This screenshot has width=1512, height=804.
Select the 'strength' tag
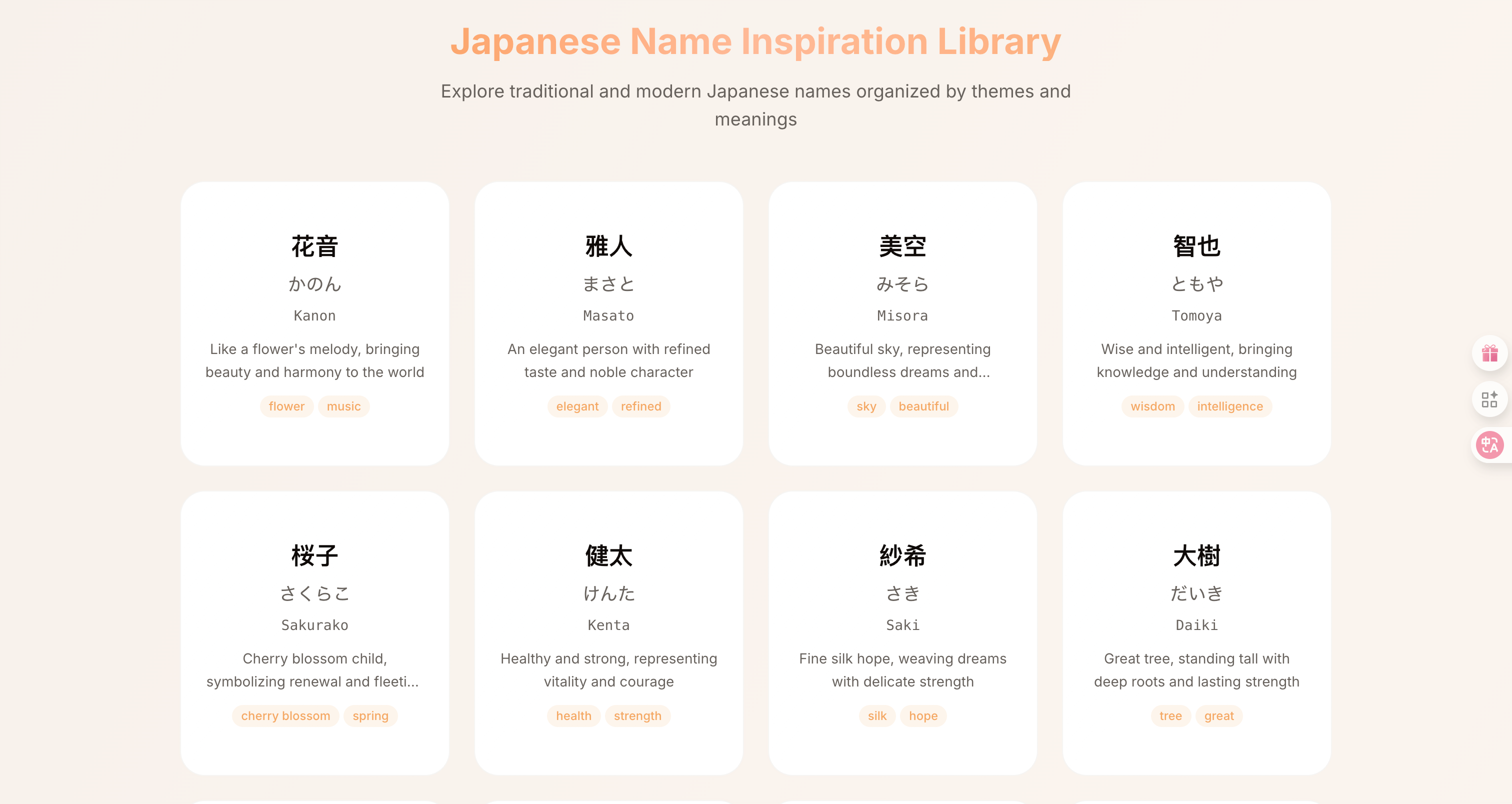pyautogui.click(x=637, y=715)
